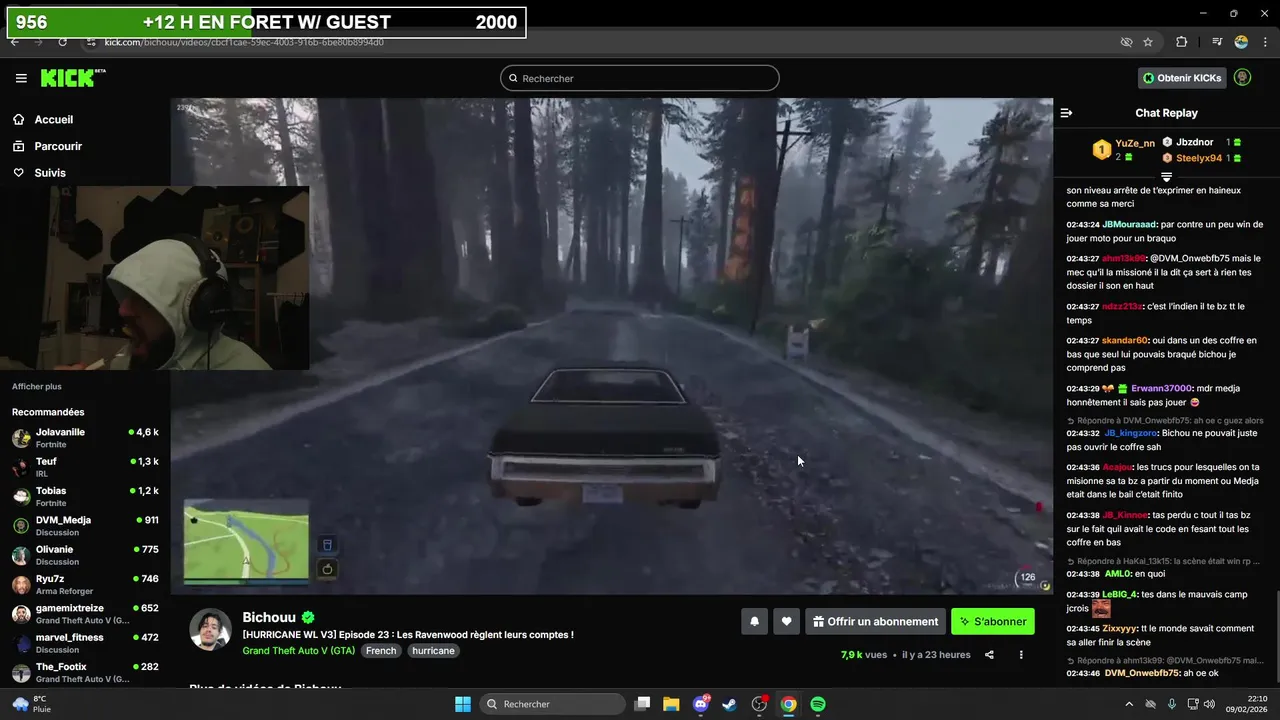Click username skandar60 in chat
Screen dimensions: 1280x720
coord(1125,340)
